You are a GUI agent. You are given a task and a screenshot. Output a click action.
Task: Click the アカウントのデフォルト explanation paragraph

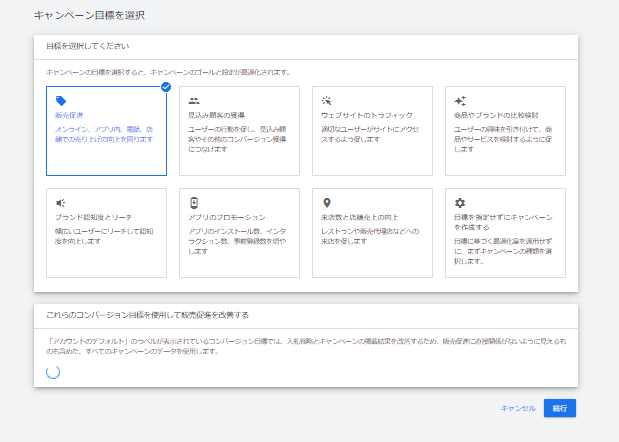(x=306, y=346)
